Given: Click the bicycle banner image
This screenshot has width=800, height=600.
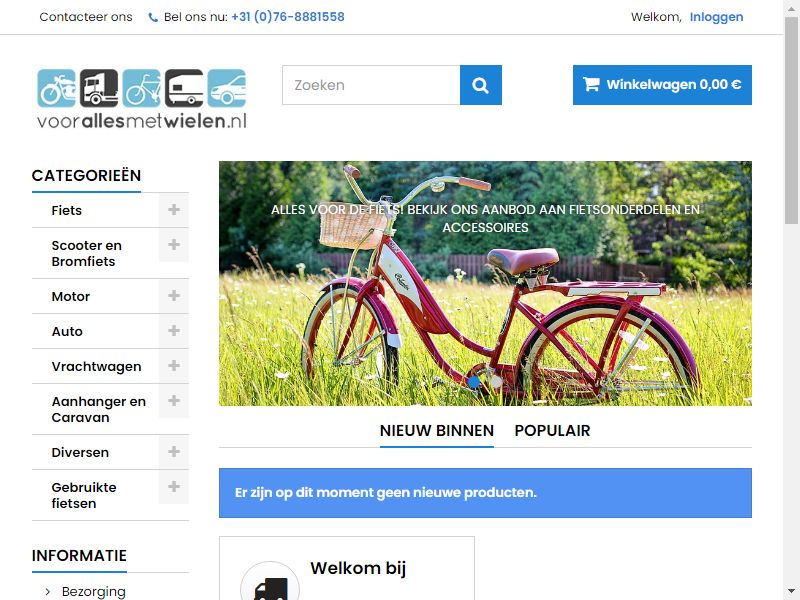Looking at the screenshot, I should coord(485,284).
